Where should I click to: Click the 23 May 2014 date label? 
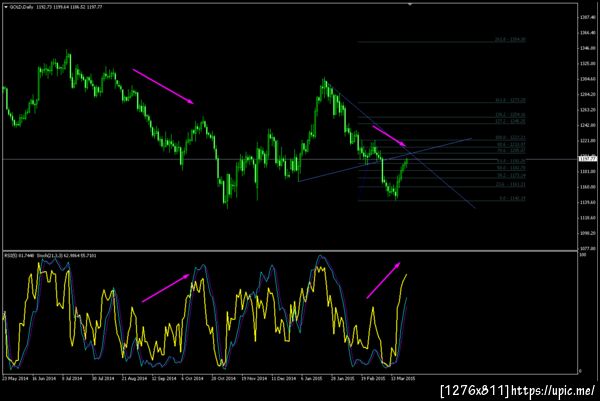pyautogui.click(x=15, y=378)
